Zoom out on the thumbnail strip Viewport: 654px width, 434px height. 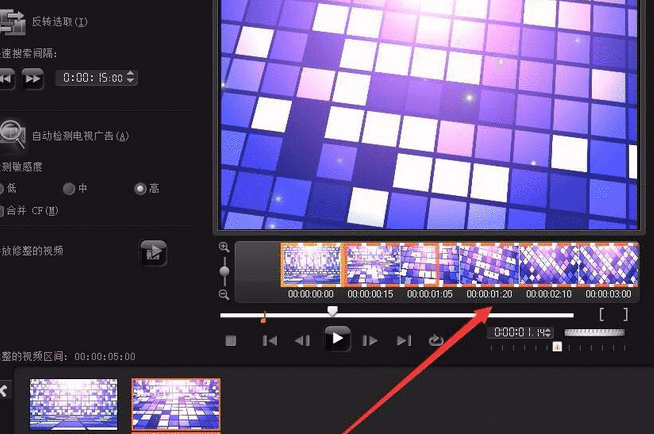(x=224, y=294)
